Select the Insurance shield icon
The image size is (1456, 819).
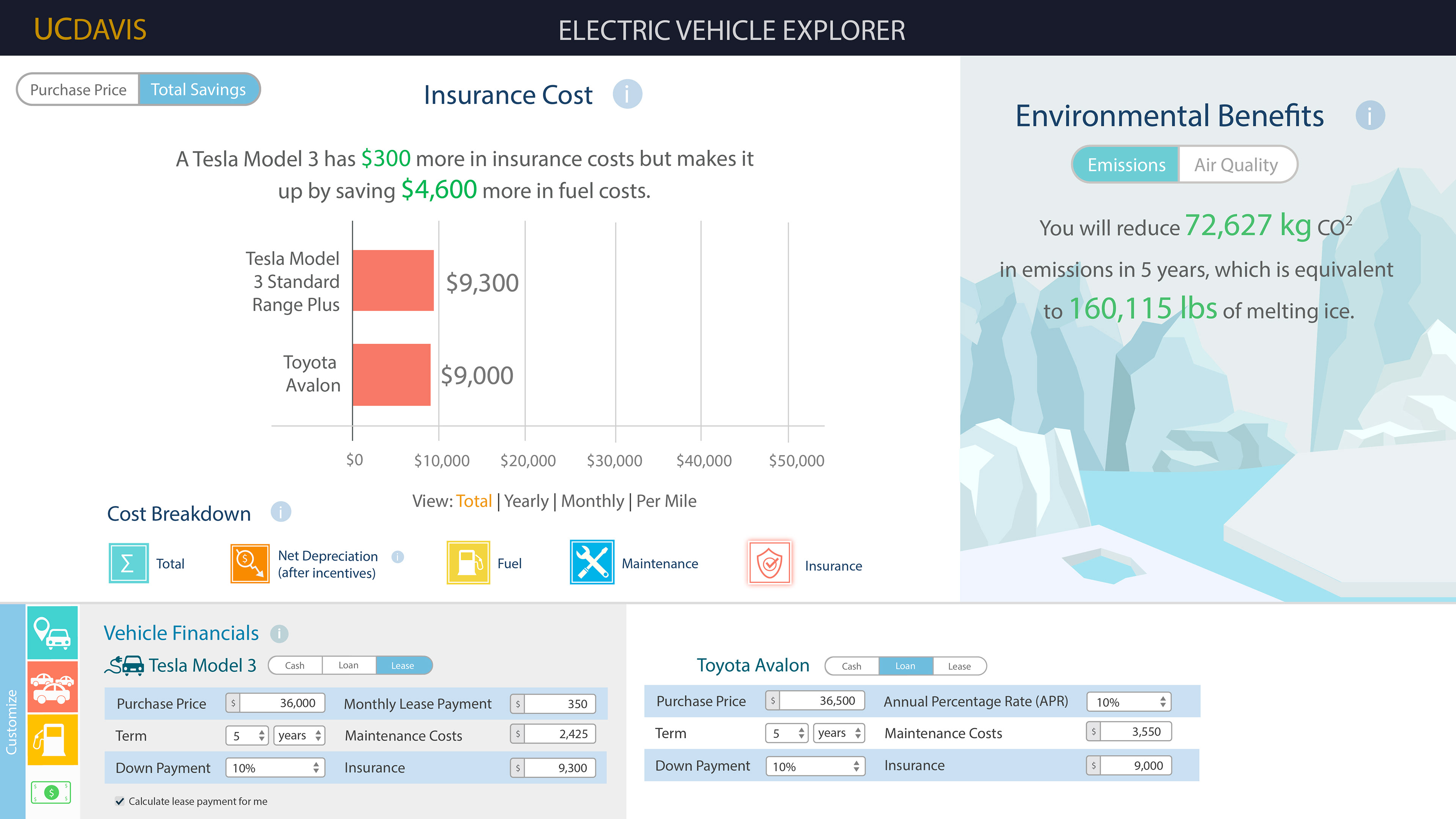coord(769,563)
